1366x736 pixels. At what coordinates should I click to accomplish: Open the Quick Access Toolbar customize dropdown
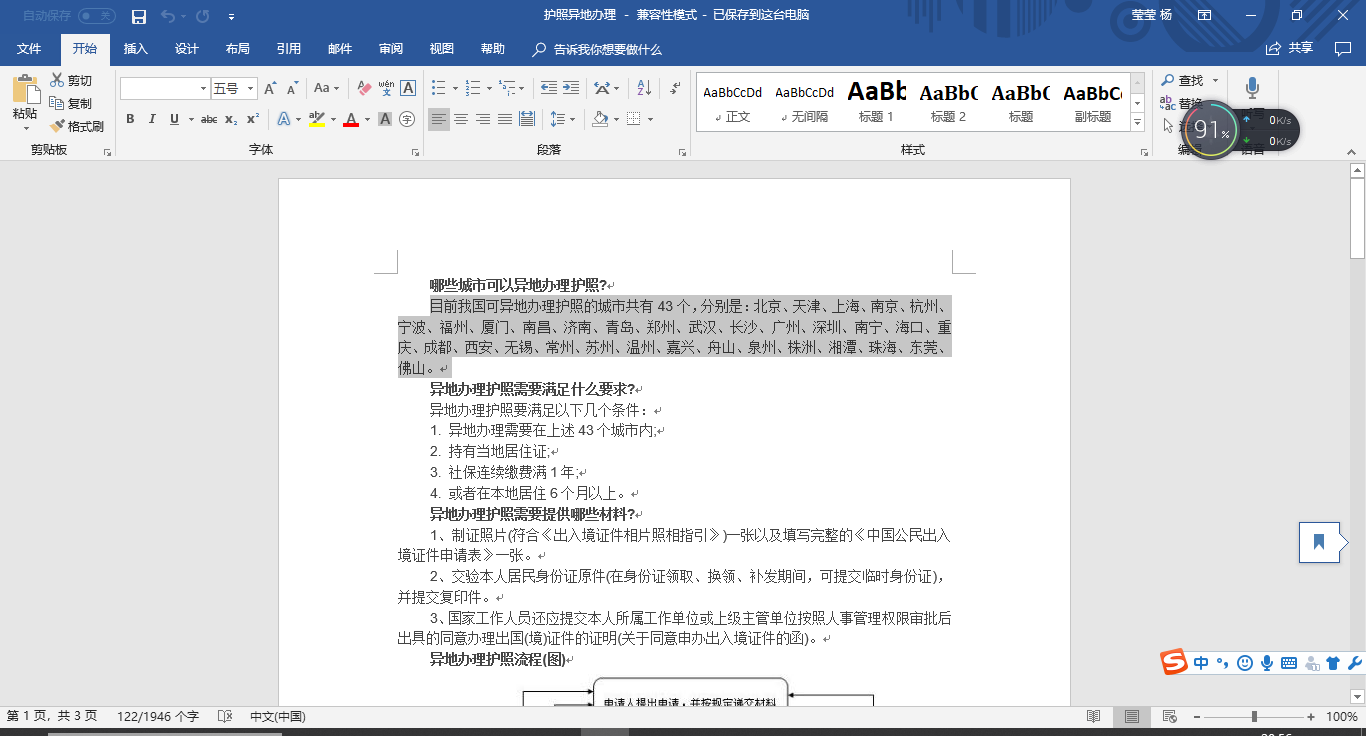click(231, 16)
